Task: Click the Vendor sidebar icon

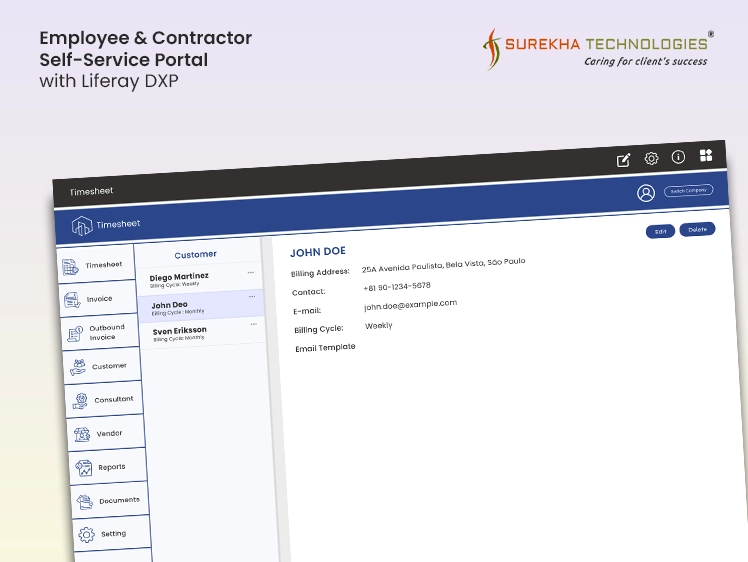Action: [82, 435]
